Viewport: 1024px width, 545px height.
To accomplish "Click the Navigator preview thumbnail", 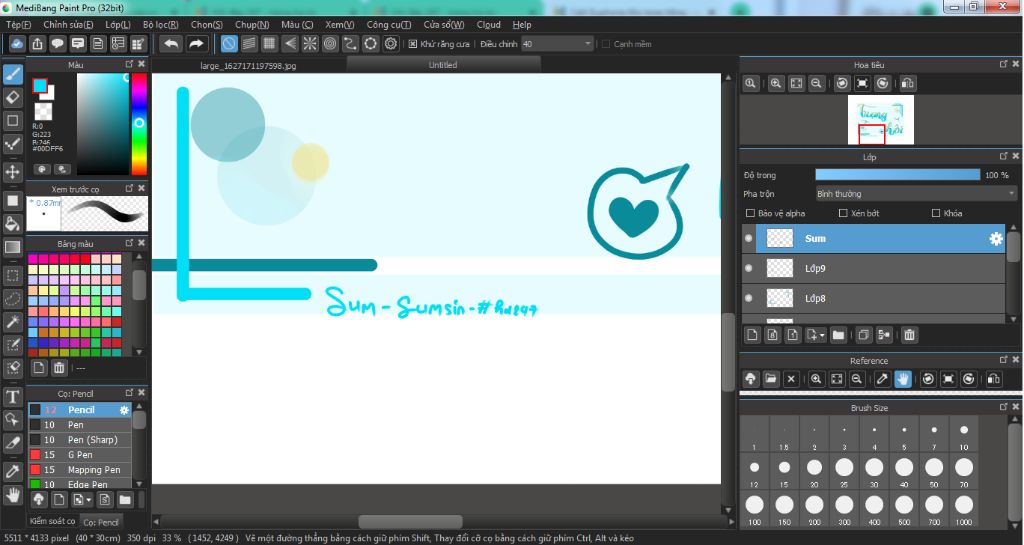I will [x=880, y=120].
